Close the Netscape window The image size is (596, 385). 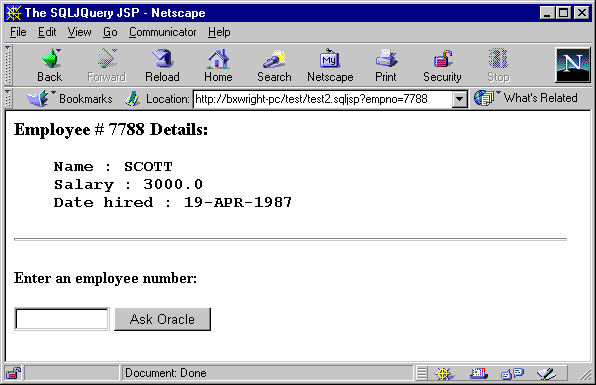[x=582, y=13]
